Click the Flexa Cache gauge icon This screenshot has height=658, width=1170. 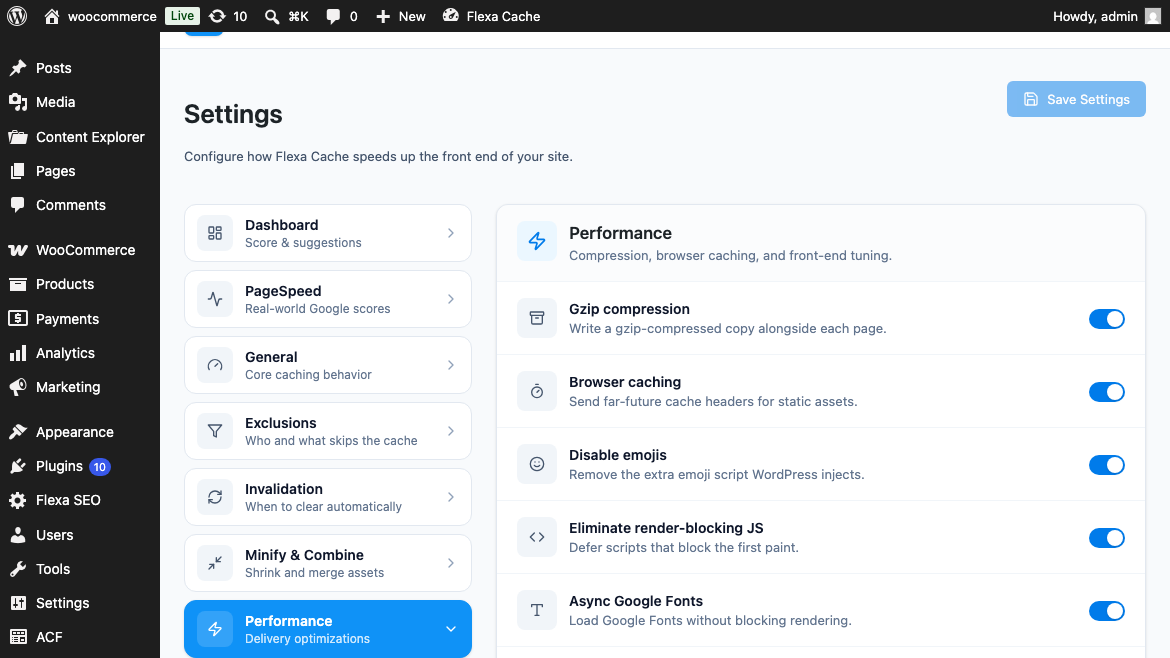pos(451,16)
